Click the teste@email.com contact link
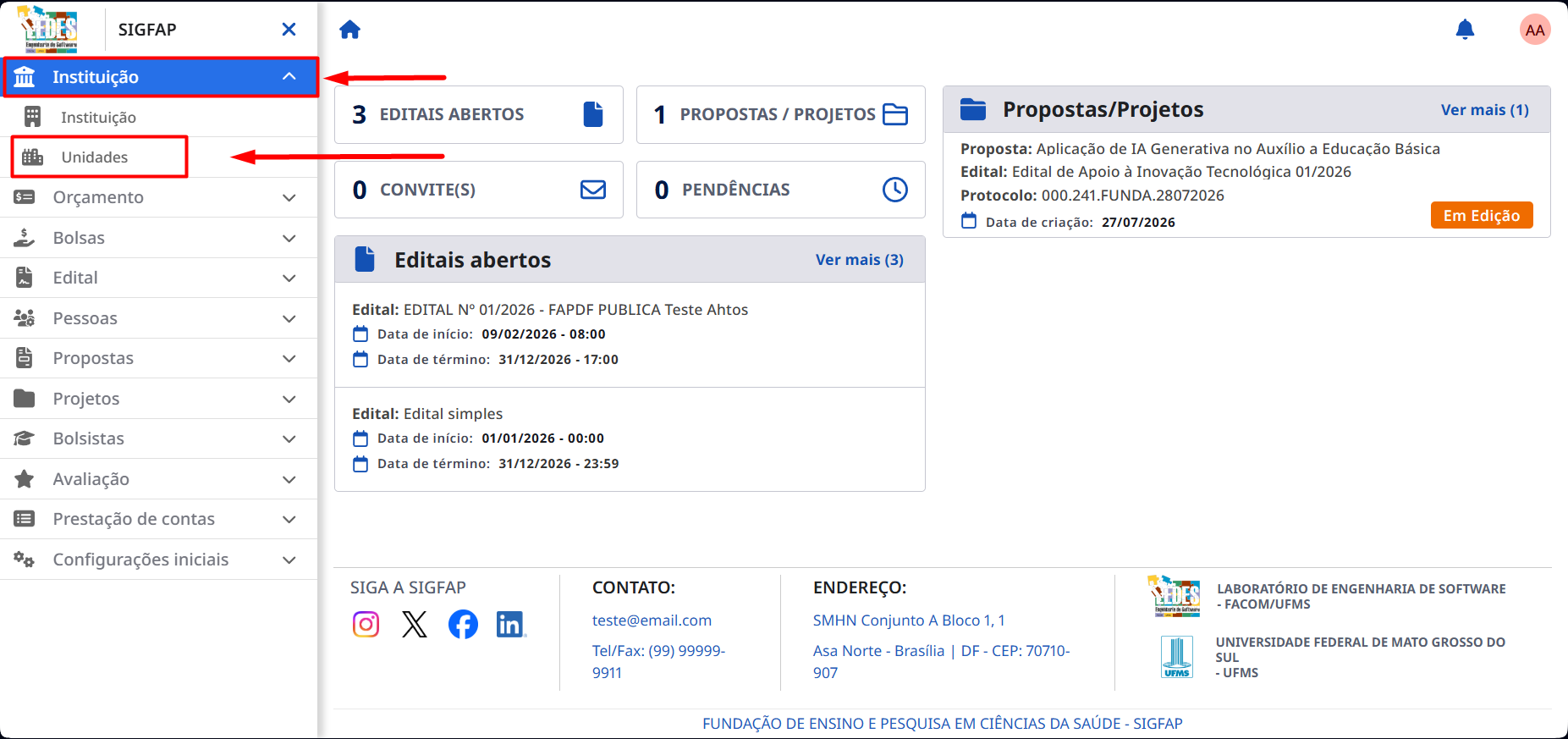This screenshot has height=739, width=1568. pyautogui.click(x=652, y=620)
